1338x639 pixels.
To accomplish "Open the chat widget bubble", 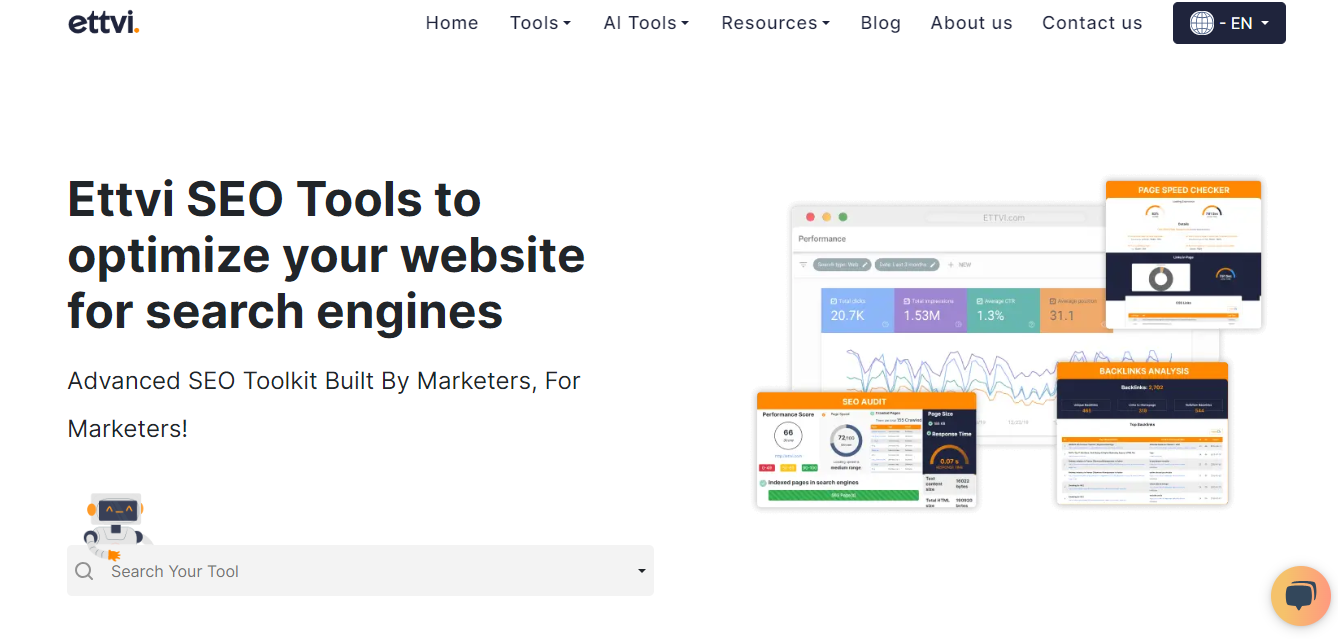I will (1300, 596).
